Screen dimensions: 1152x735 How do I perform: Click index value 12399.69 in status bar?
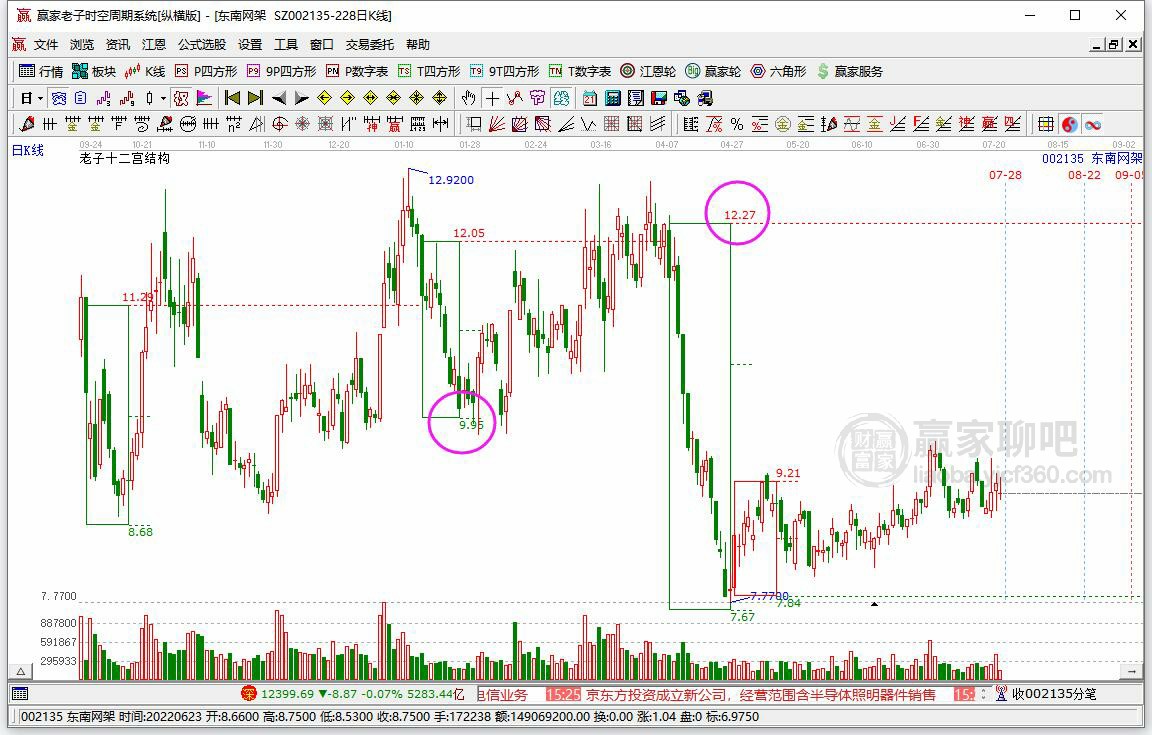[x=287, y=694]
